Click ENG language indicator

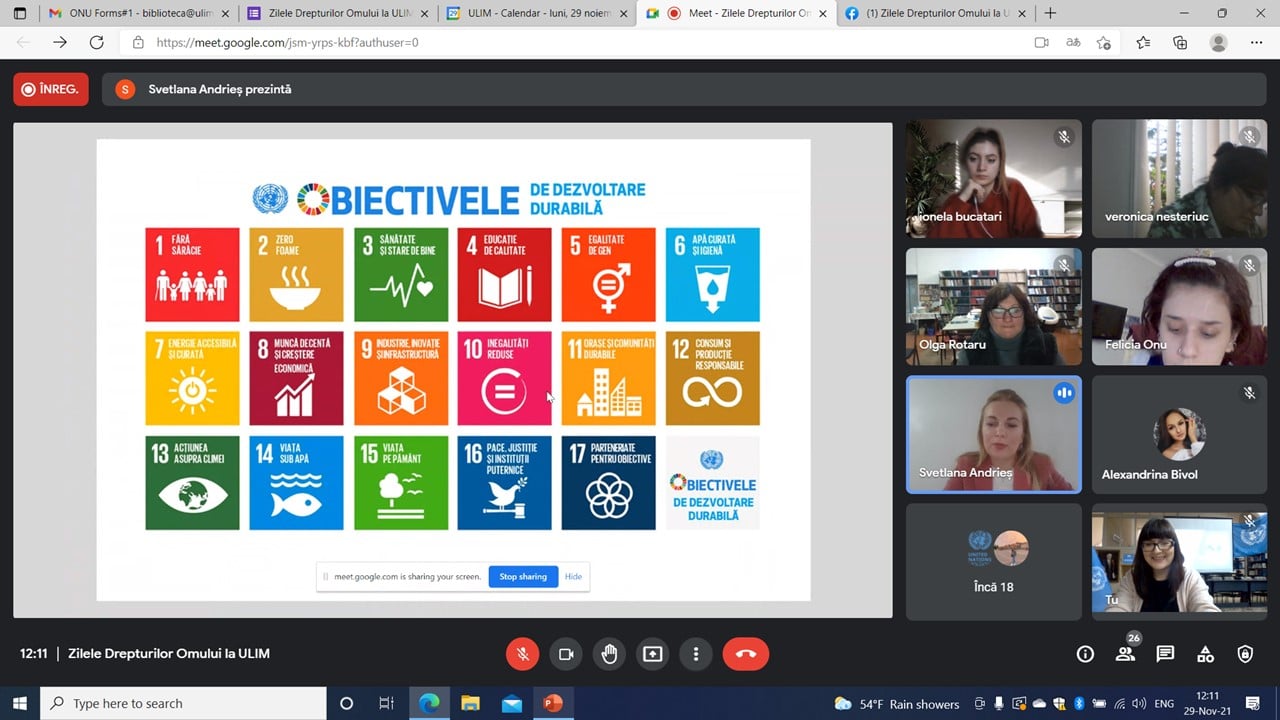(x=1164, y=704)
